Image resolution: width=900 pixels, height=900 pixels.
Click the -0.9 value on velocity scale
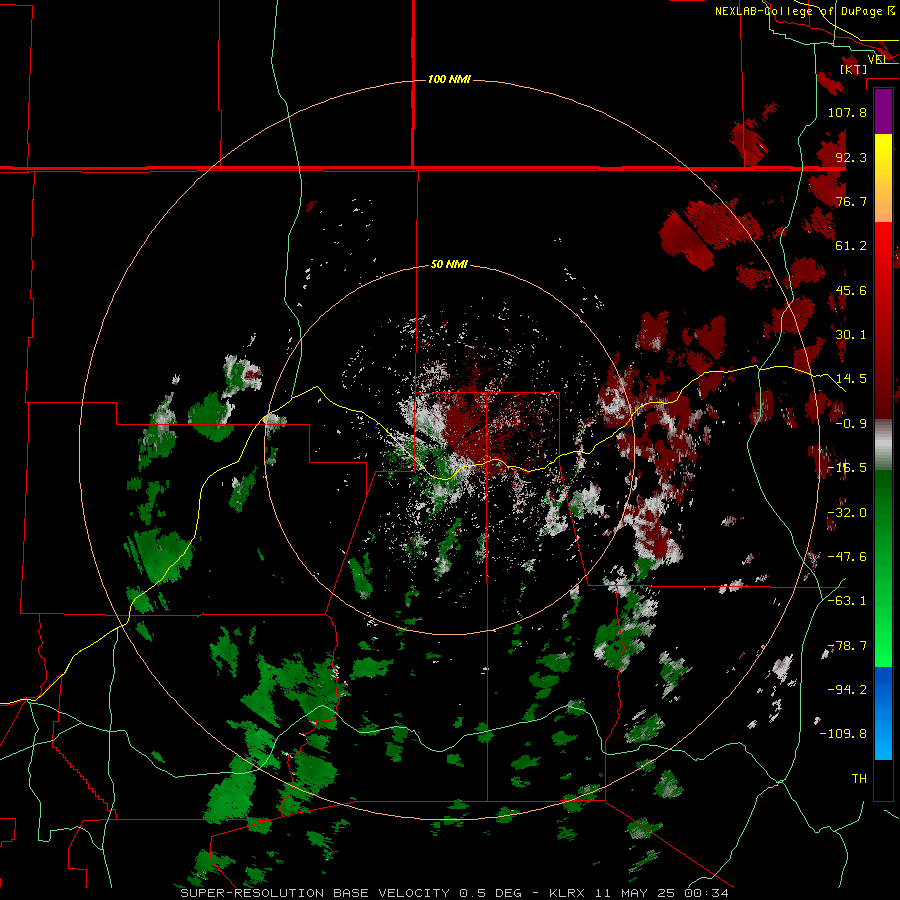[851, 424]
